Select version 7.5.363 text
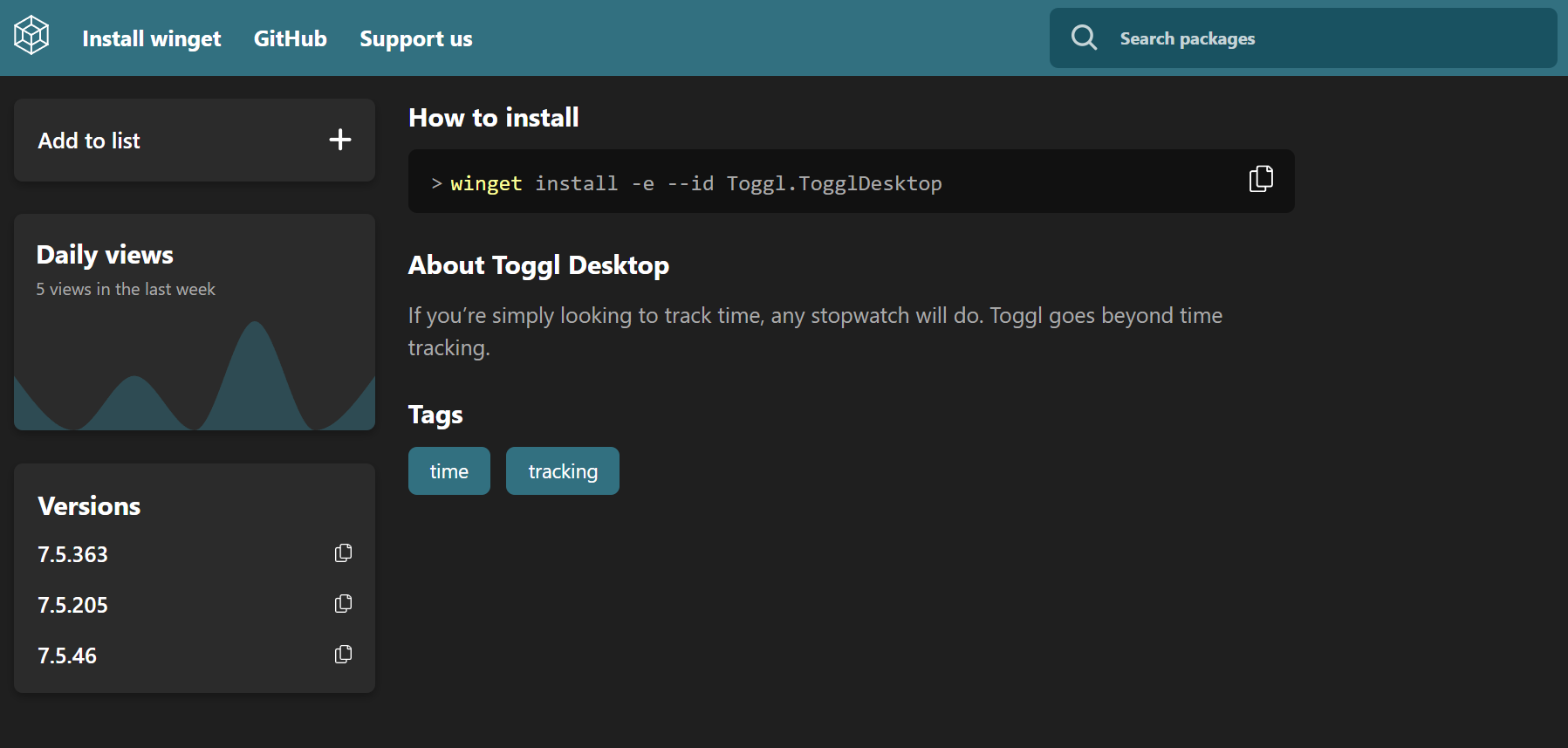 point(72,554)
